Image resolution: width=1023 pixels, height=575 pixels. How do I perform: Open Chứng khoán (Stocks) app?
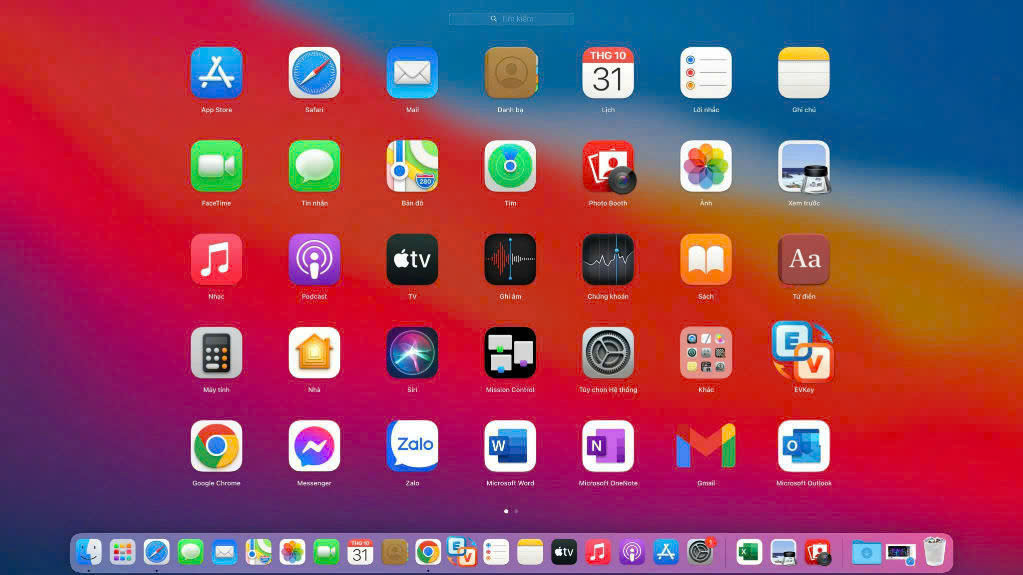608,259
